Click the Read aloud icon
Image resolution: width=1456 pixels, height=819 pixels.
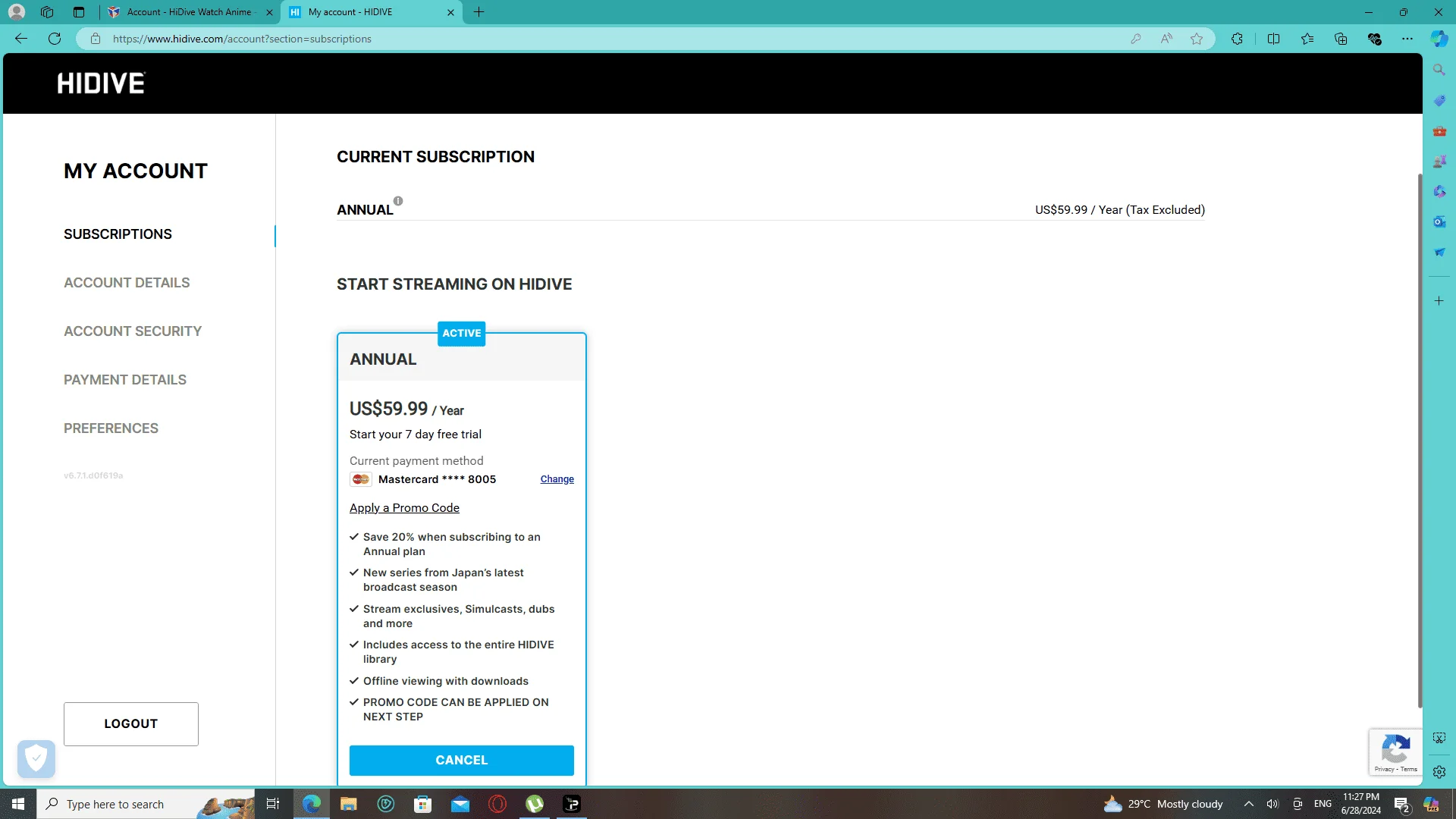pos(1166,39)
